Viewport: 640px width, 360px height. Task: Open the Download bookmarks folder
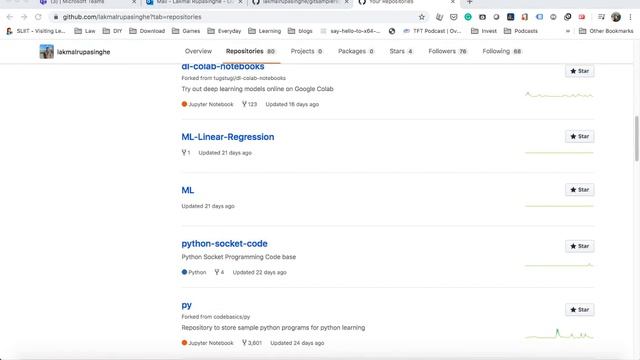tap(147, 31)
